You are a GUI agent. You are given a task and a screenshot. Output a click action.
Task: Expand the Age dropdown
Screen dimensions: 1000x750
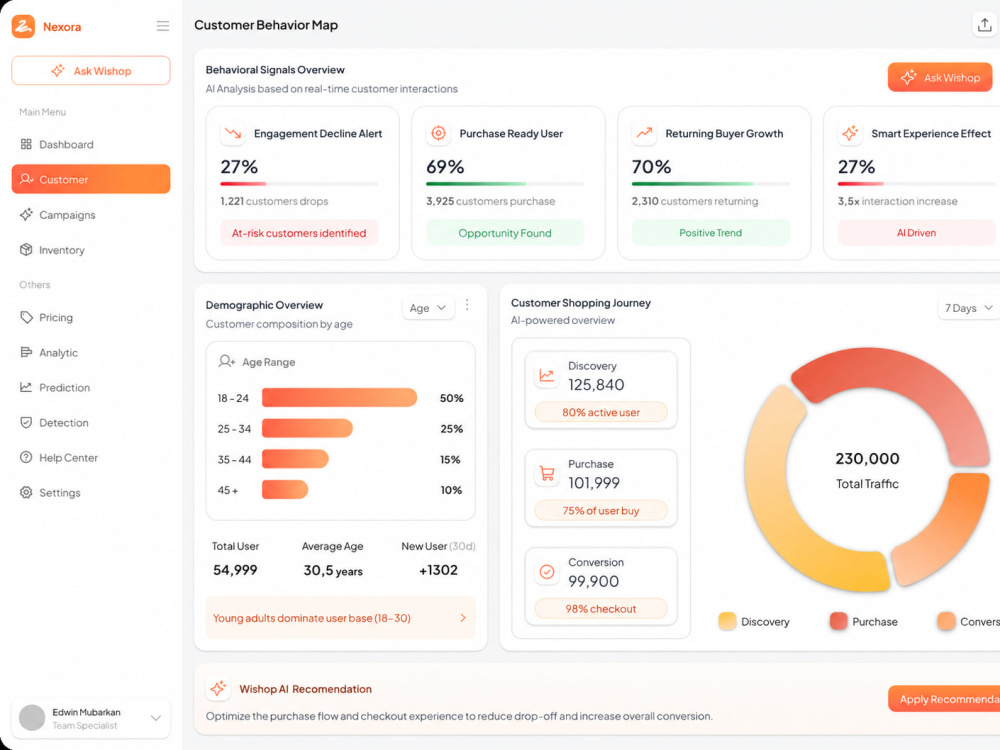coord(428,308)
